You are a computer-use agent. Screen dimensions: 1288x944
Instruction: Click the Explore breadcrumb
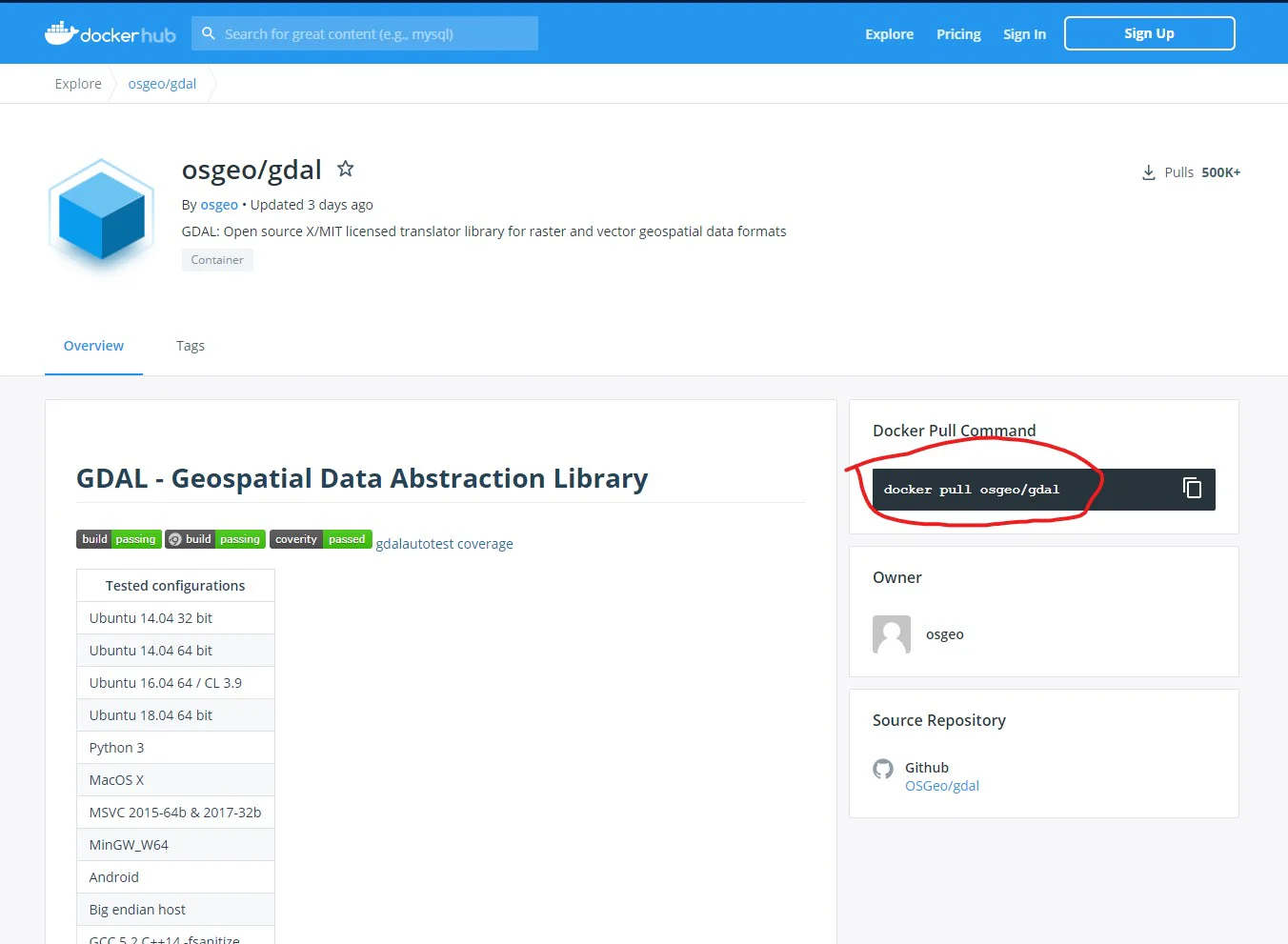coord(78,84)
